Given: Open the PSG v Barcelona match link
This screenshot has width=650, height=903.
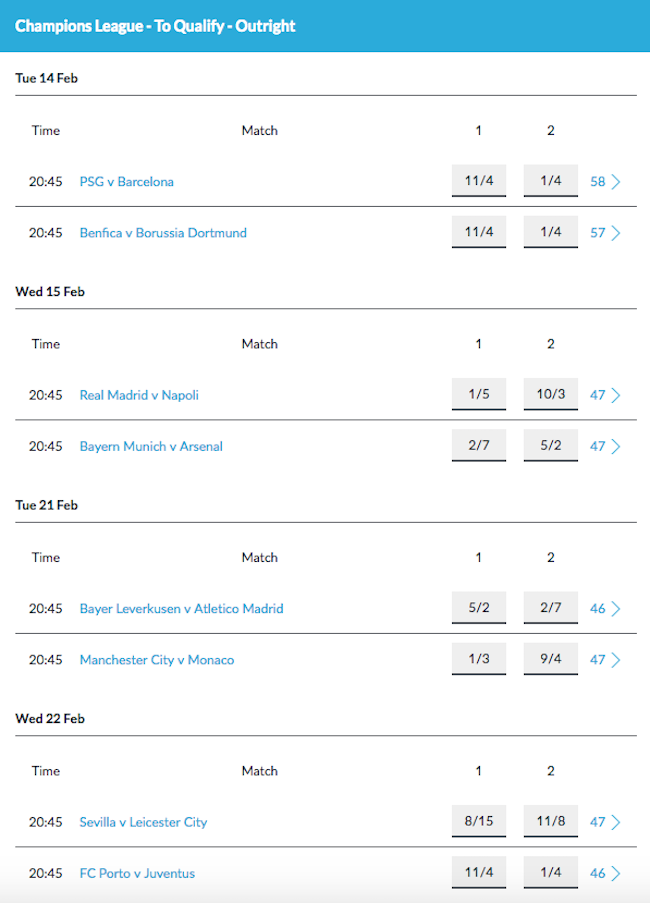Looking at the screenshot, I should 127,181.
